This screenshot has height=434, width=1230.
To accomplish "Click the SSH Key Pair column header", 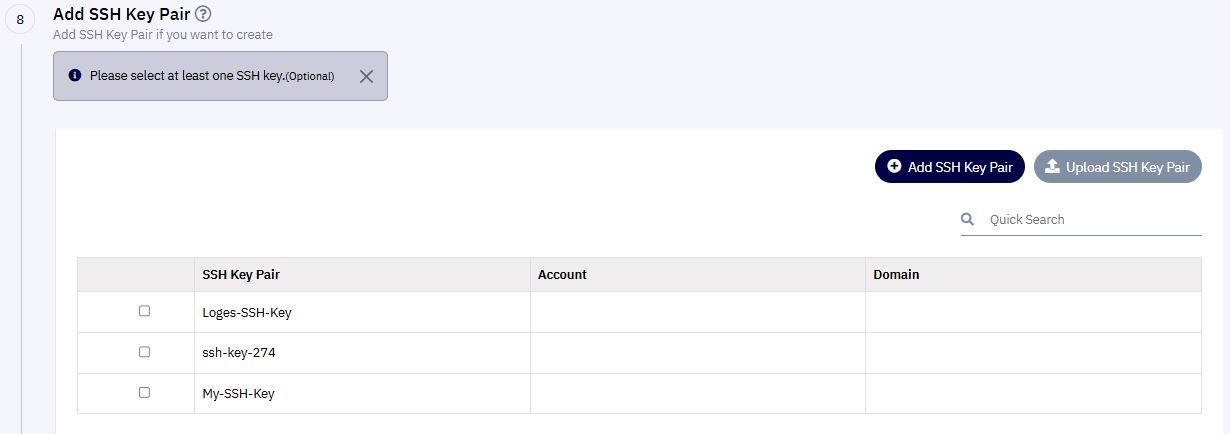I will [241, 274].
